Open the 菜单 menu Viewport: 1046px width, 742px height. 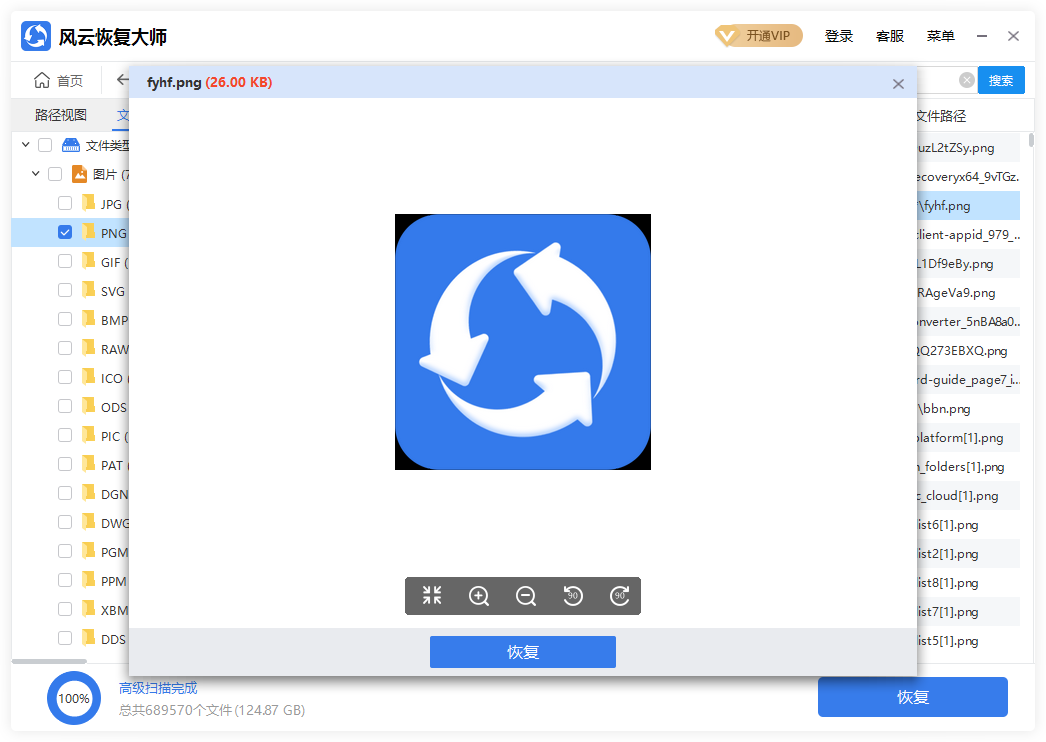[x=940, y=35]
